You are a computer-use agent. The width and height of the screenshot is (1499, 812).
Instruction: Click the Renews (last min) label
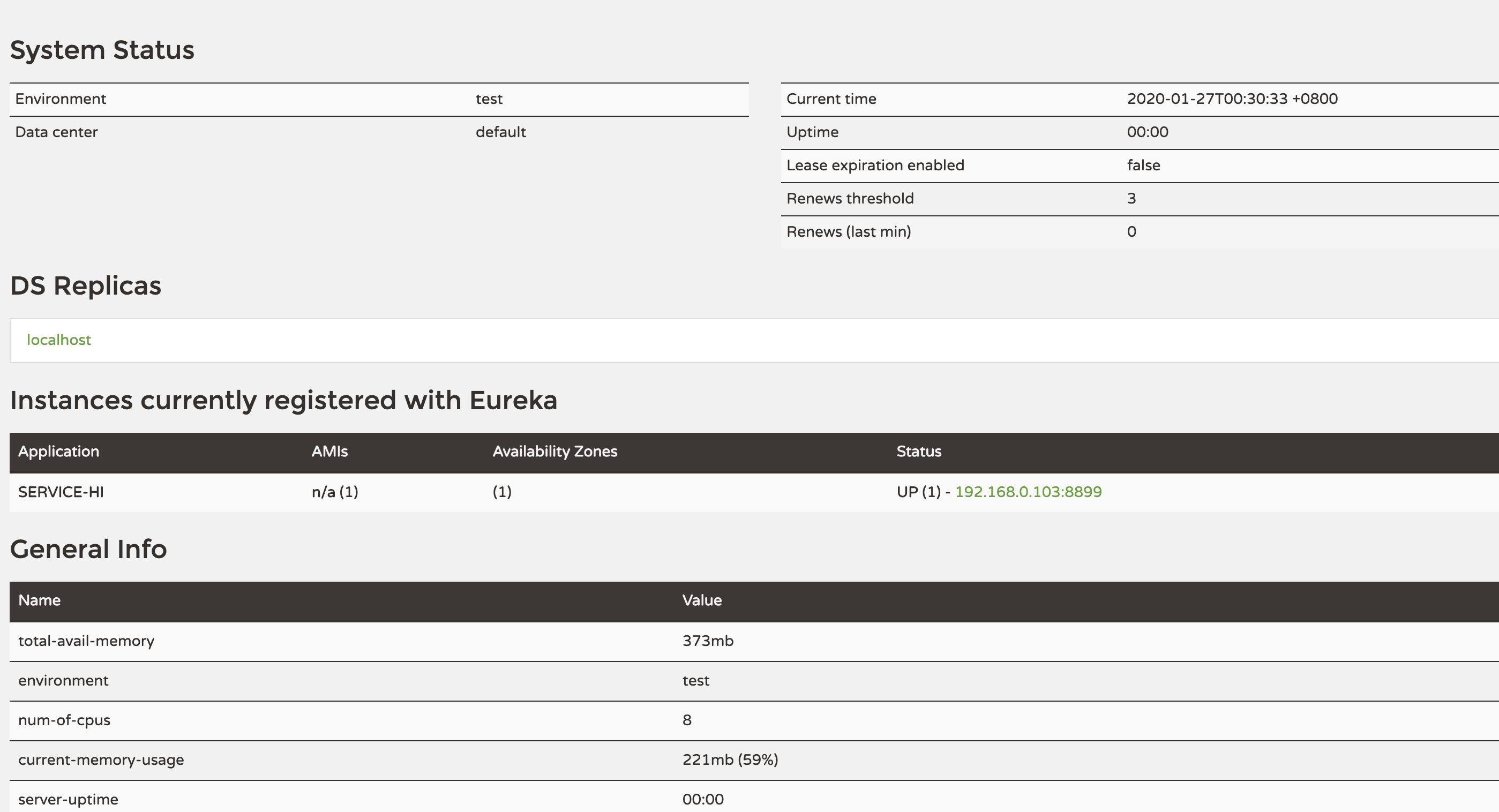tap(849, 231)
